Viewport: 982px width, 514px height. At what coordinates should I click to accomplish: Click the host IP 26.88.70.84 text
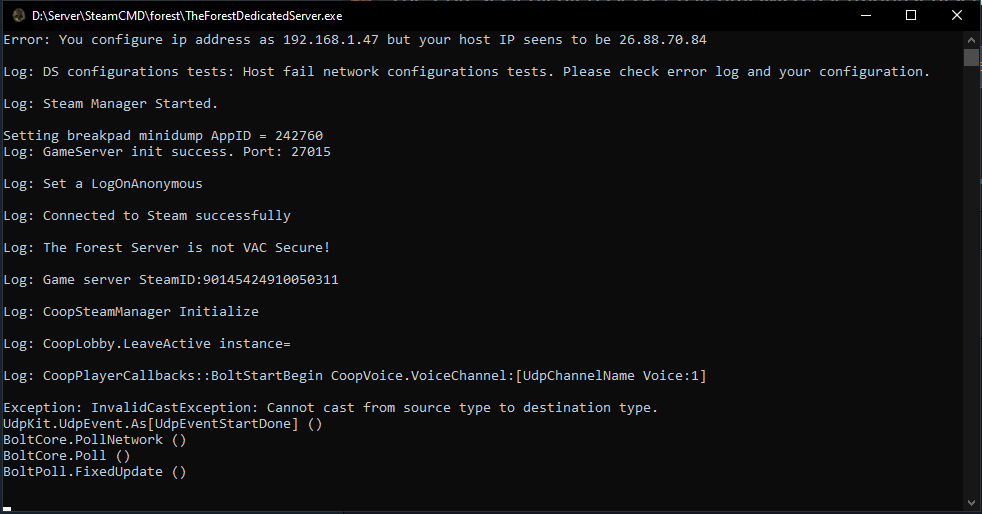tap(663, 40)
